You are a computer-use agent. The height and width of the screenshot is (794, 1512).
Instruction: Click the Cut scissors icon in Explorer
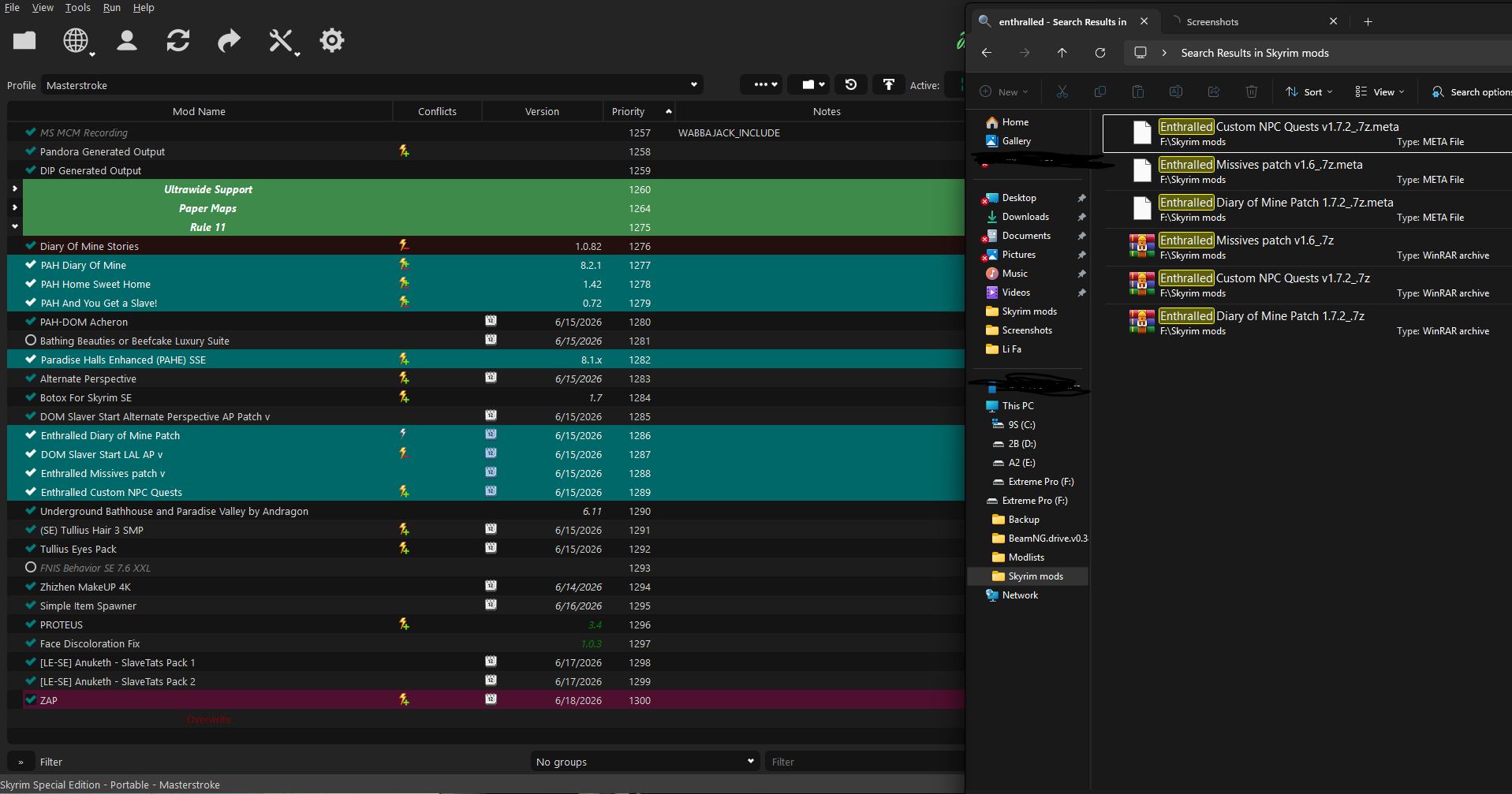pyautogui.click(x=1062, y=91)
